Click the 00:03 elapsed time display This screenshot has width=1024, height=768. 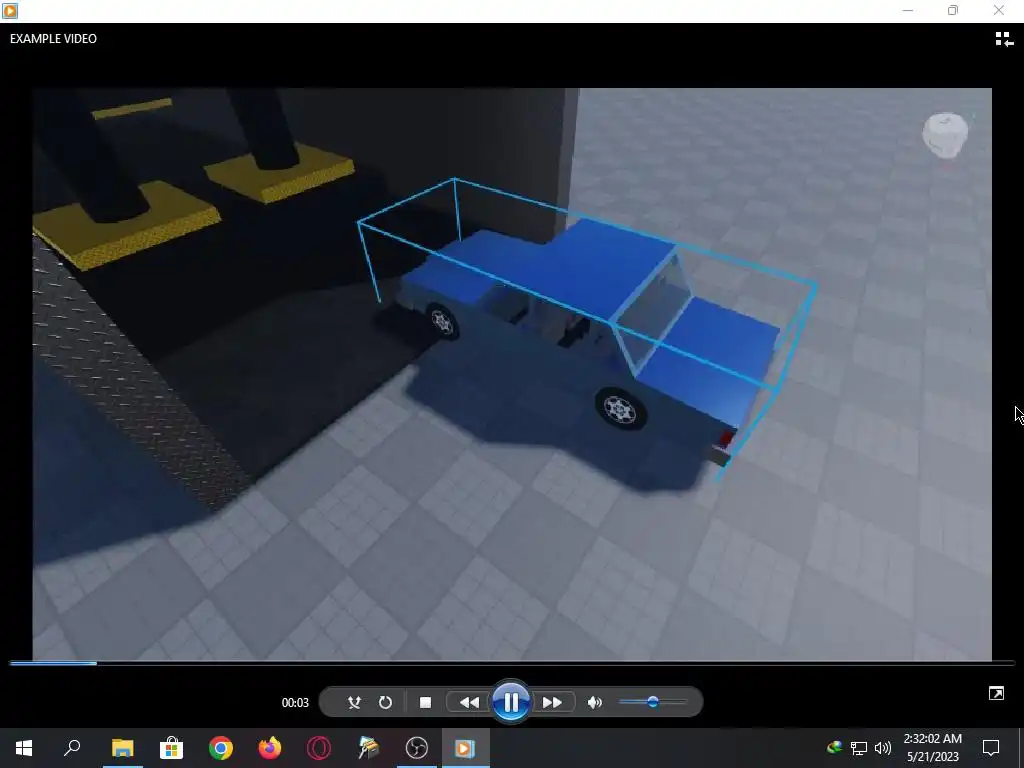tap(295, 703)
